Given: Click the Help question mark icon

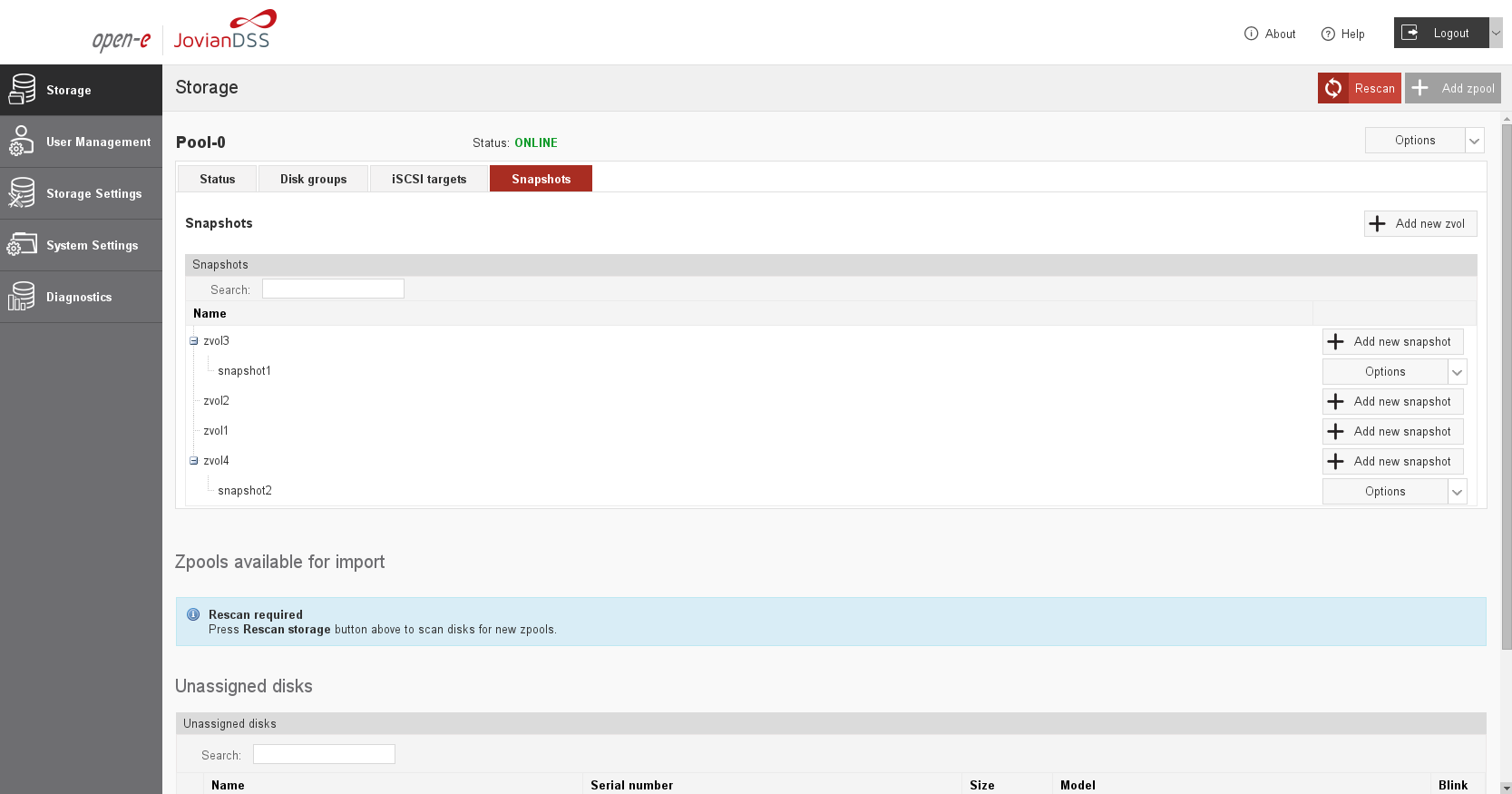Looking at the screenshot, I should click(1328, 34).
